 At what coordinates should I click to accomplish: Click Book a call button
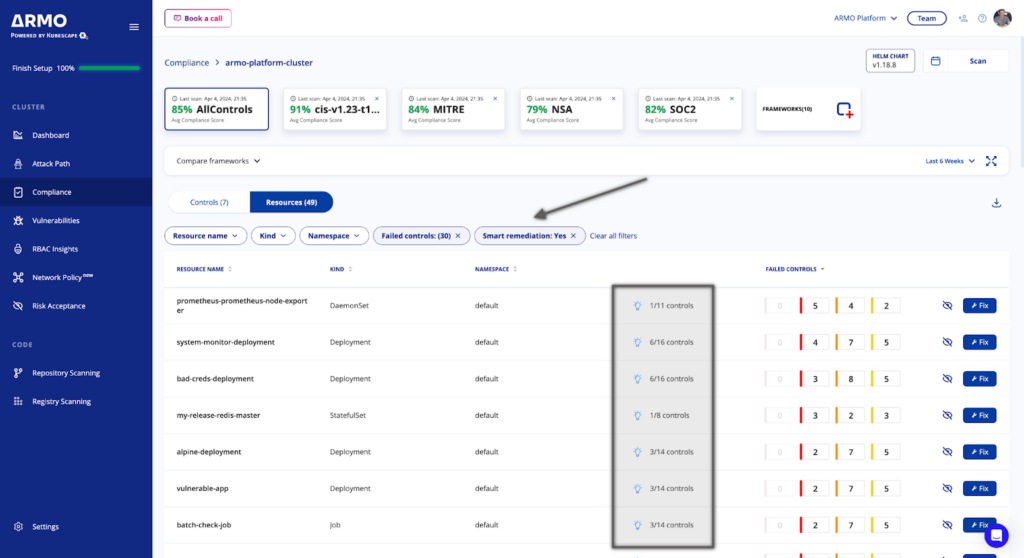pos(198,18)
